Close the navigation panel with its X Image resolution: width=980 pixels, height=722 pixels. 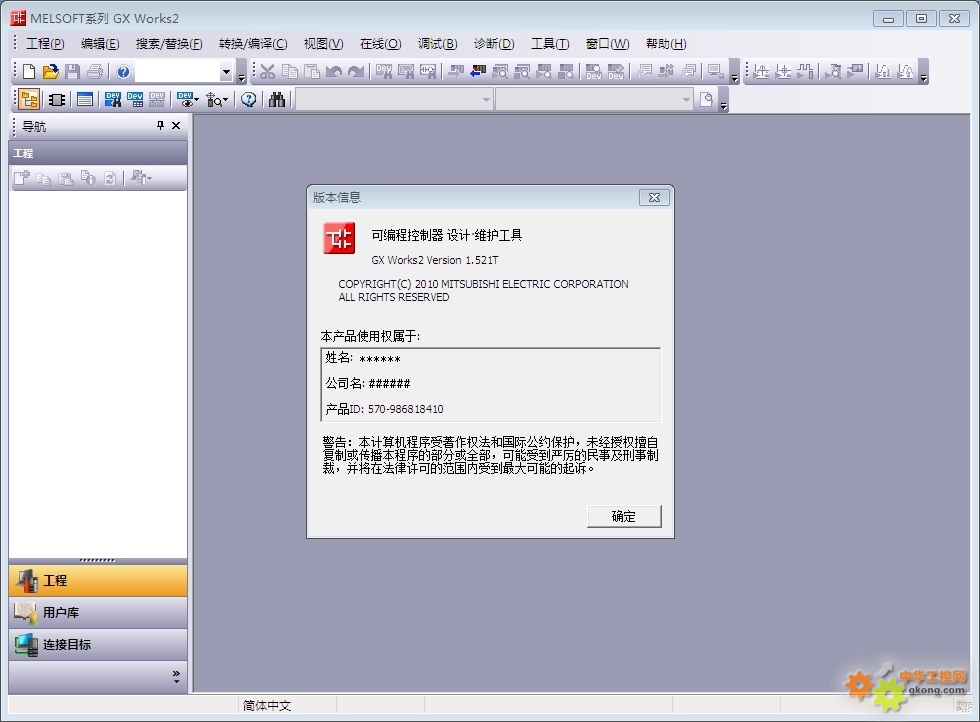[x=176, y=126]
